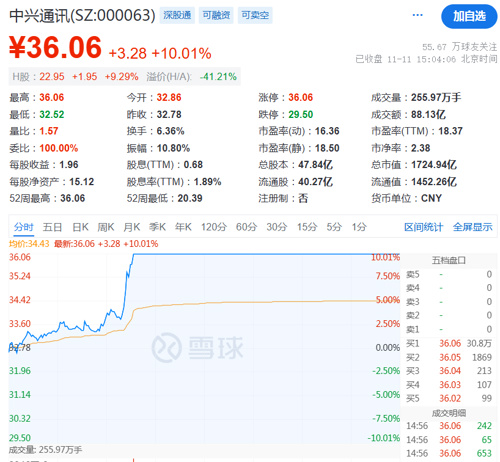Click the 跌停 value 29.50
The image size is (500, 462).
pos(301,115)
